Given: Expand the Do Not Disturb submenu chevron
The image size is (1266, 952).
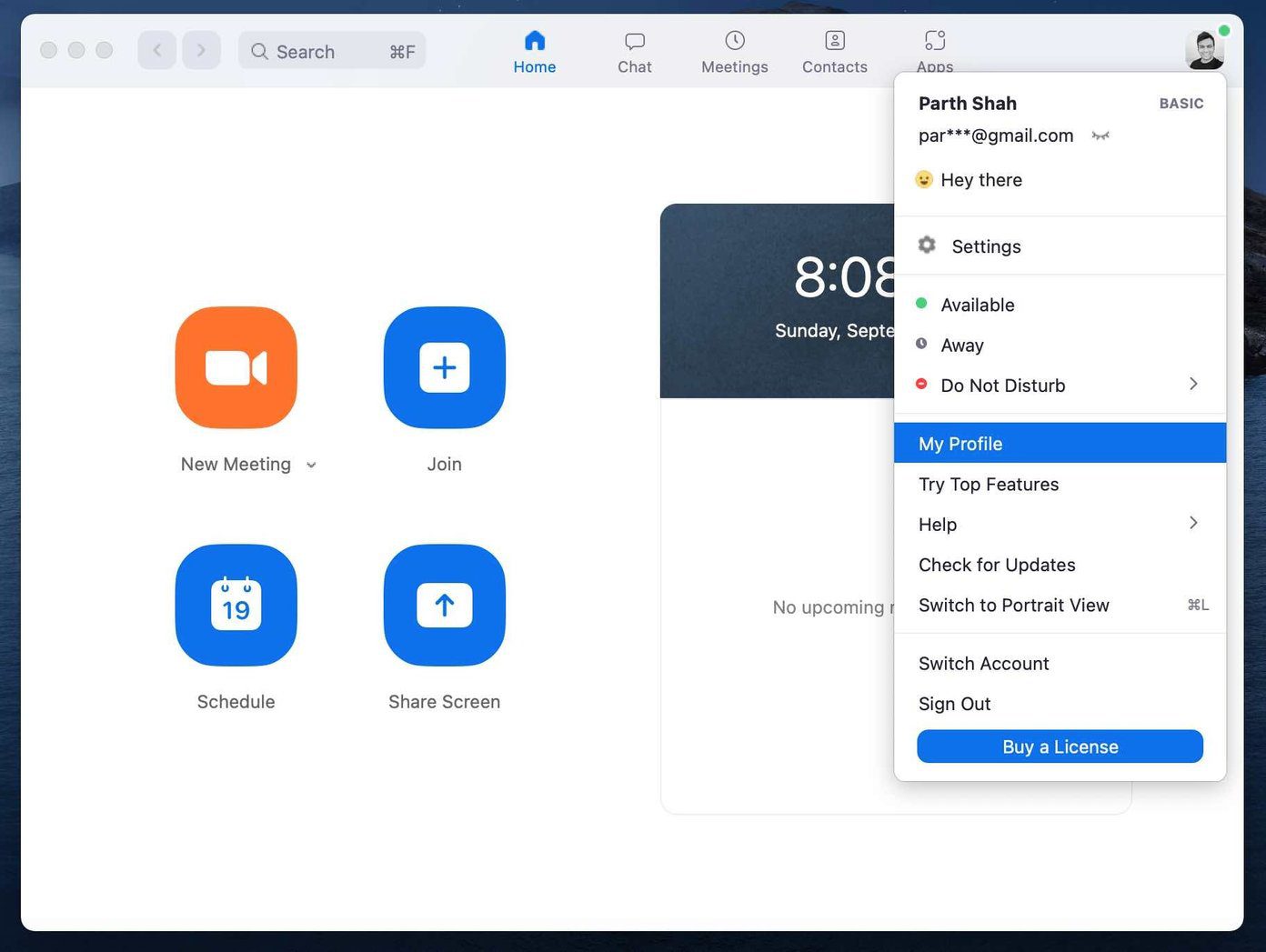Looking at the screenshot, I should [x=1193, y=384].
